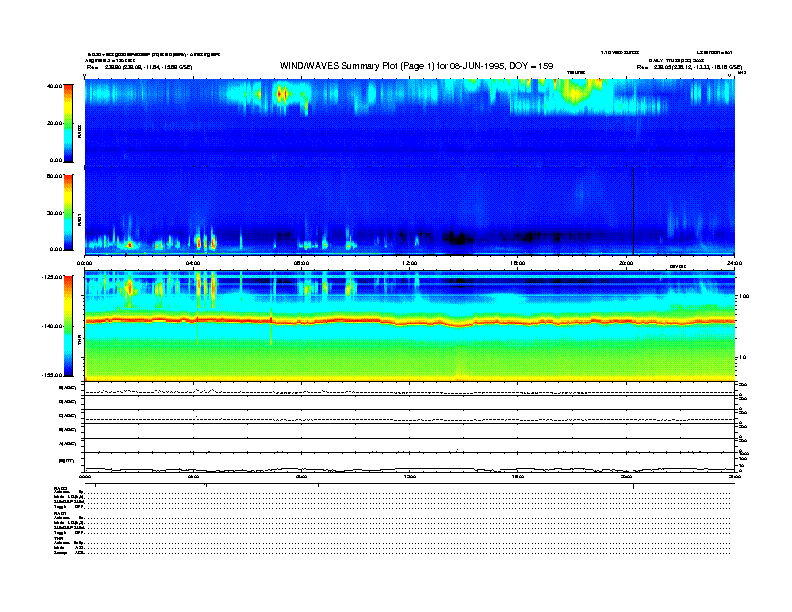Click the 12:00 time label under RAD1 panel
Viewport: 792px width, 612px height.
tap(410, 263)
